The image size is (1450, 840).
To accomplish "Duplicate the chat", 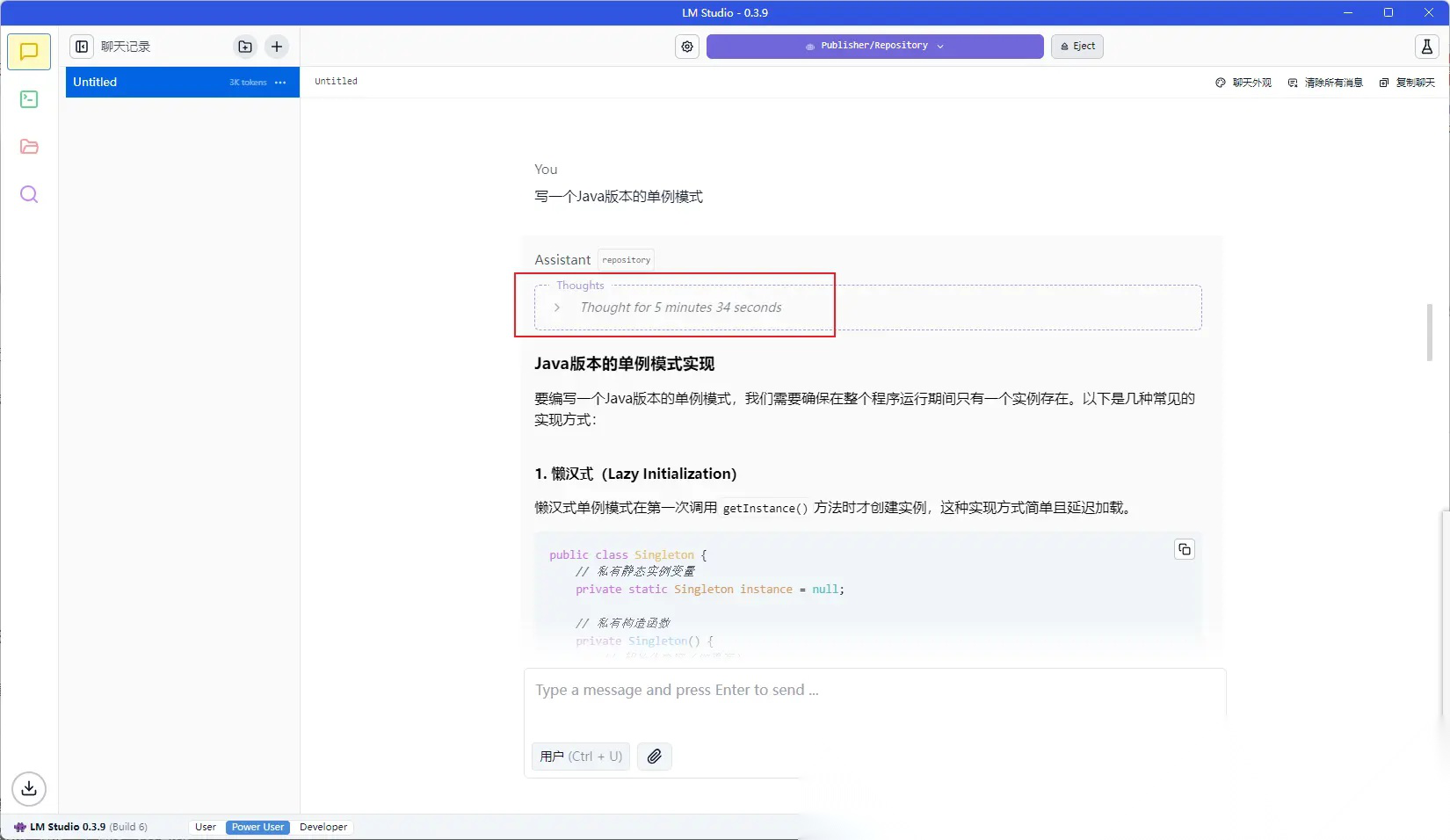I will pyautogui.click(x=1407, y=83).
